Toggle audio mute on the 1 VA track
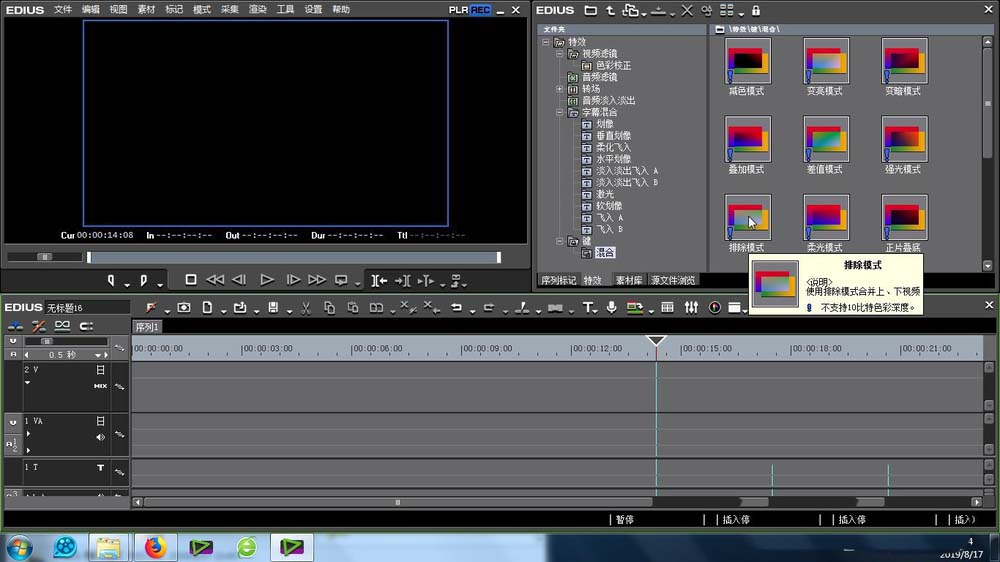Screen dimensions: 1000x562 point(100,437)
